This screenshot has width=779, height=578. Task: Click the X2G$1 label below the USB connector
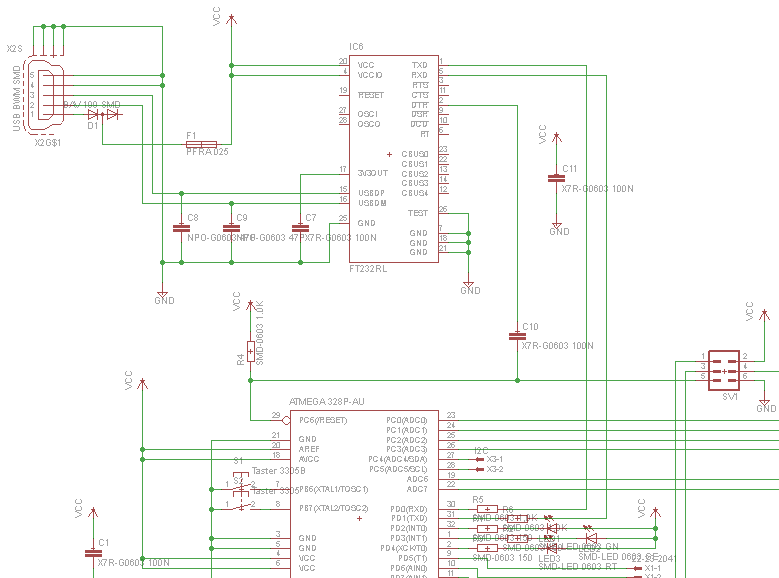(x=48, y=143)
